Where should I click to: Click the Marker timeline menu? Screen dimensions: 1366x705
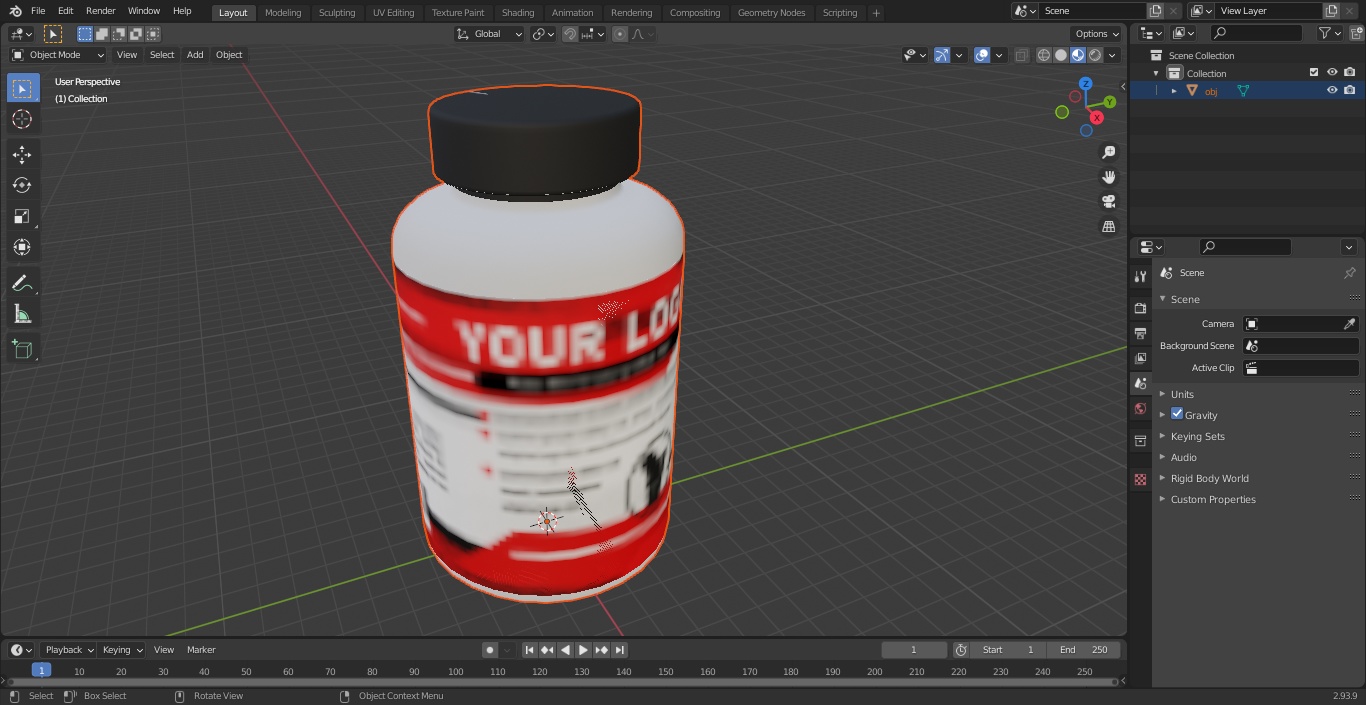tap(201, 650)
